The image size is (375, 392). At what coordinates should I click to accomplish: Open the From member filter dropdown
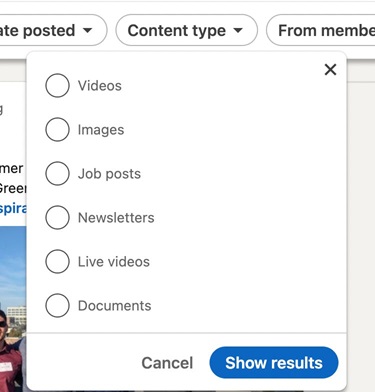point(321,30)
